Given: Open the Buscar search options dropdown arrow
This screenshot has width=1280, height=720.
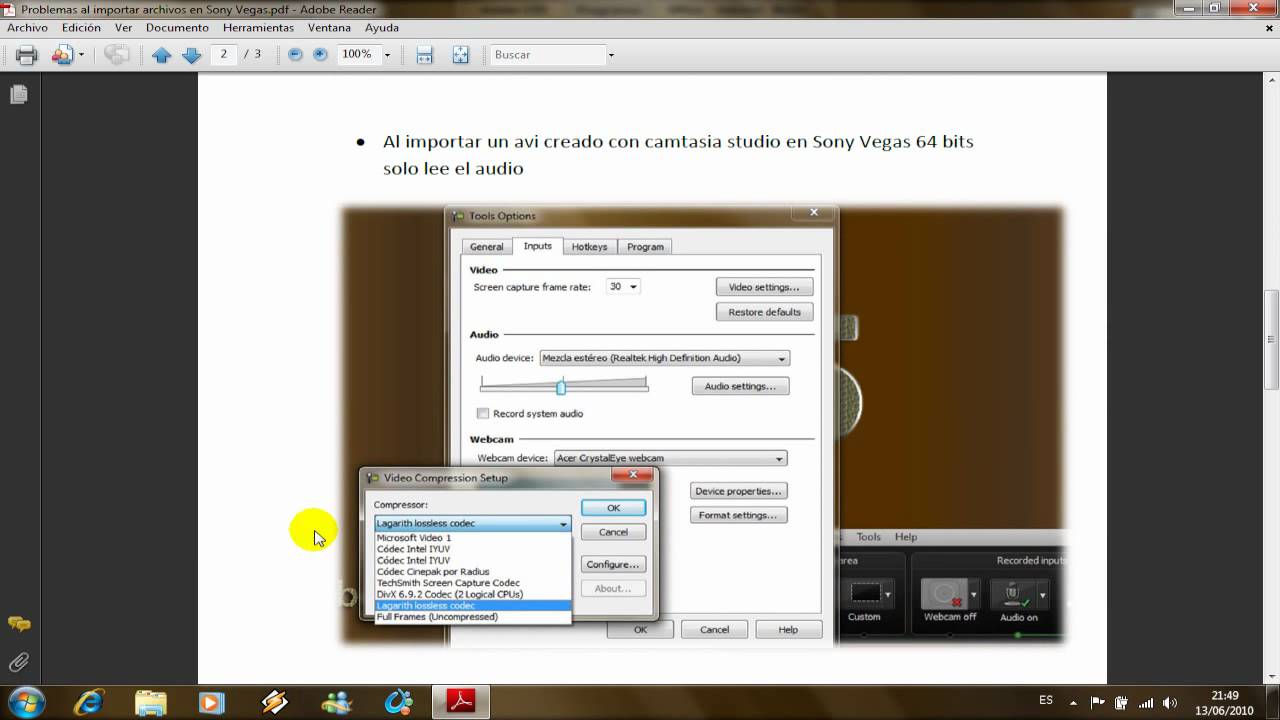Looking at the screenshot, I should pyautogui.click(x=611, y=55).
